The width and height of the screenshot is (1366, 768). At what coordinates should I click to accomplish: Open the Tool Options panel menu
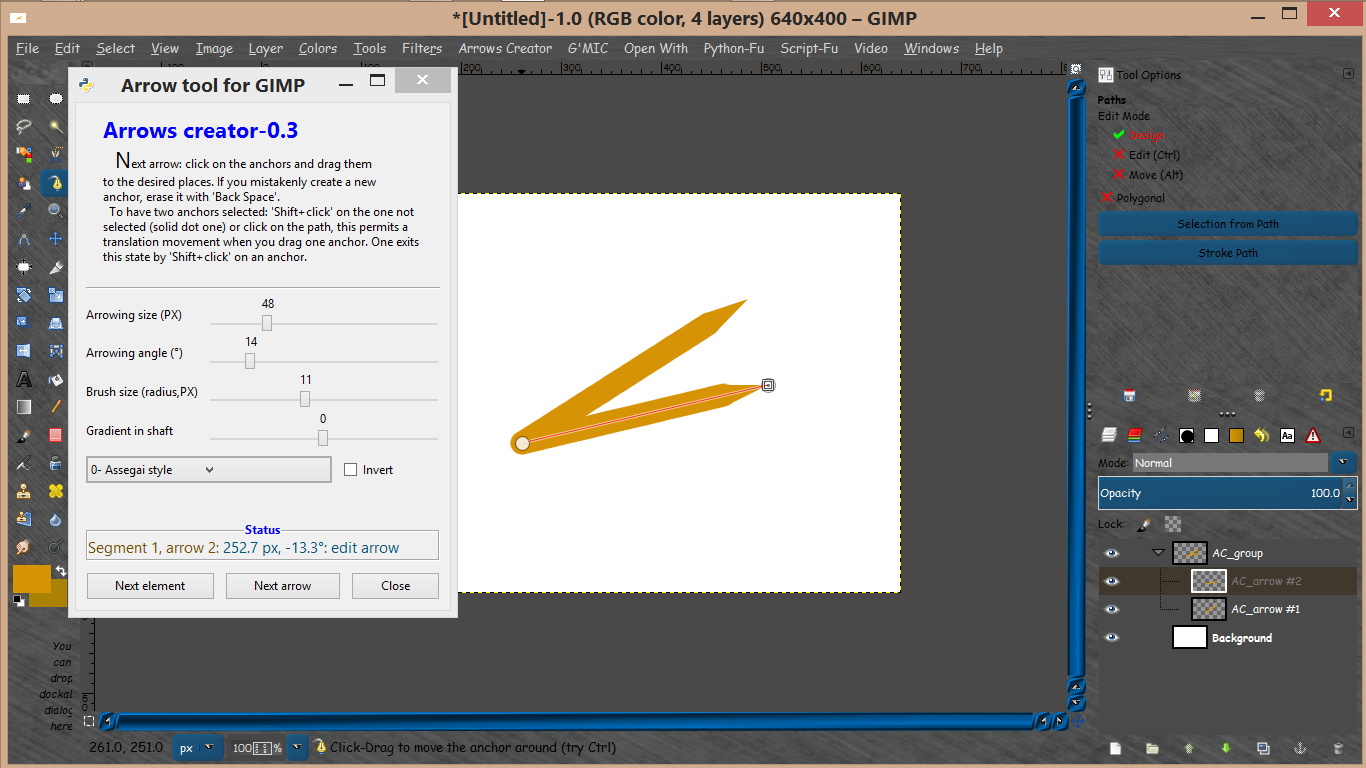pos(1348,74)
